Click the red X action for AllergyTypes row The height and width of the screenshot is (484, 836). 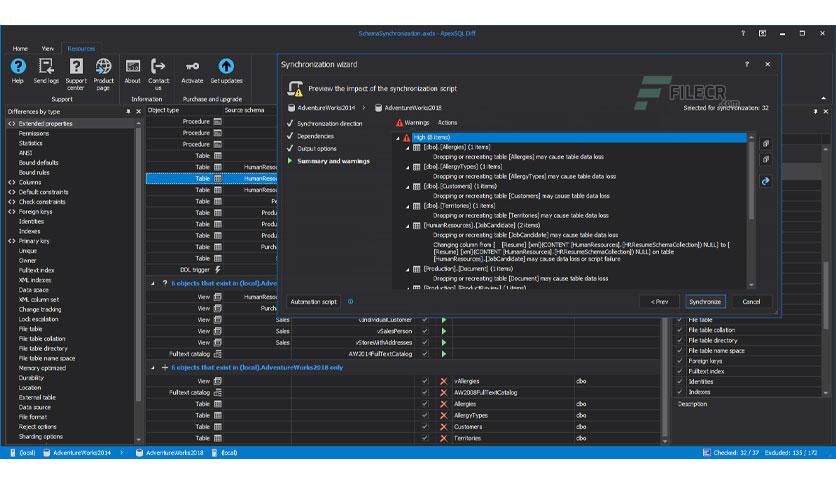click(x=443, y=415)
